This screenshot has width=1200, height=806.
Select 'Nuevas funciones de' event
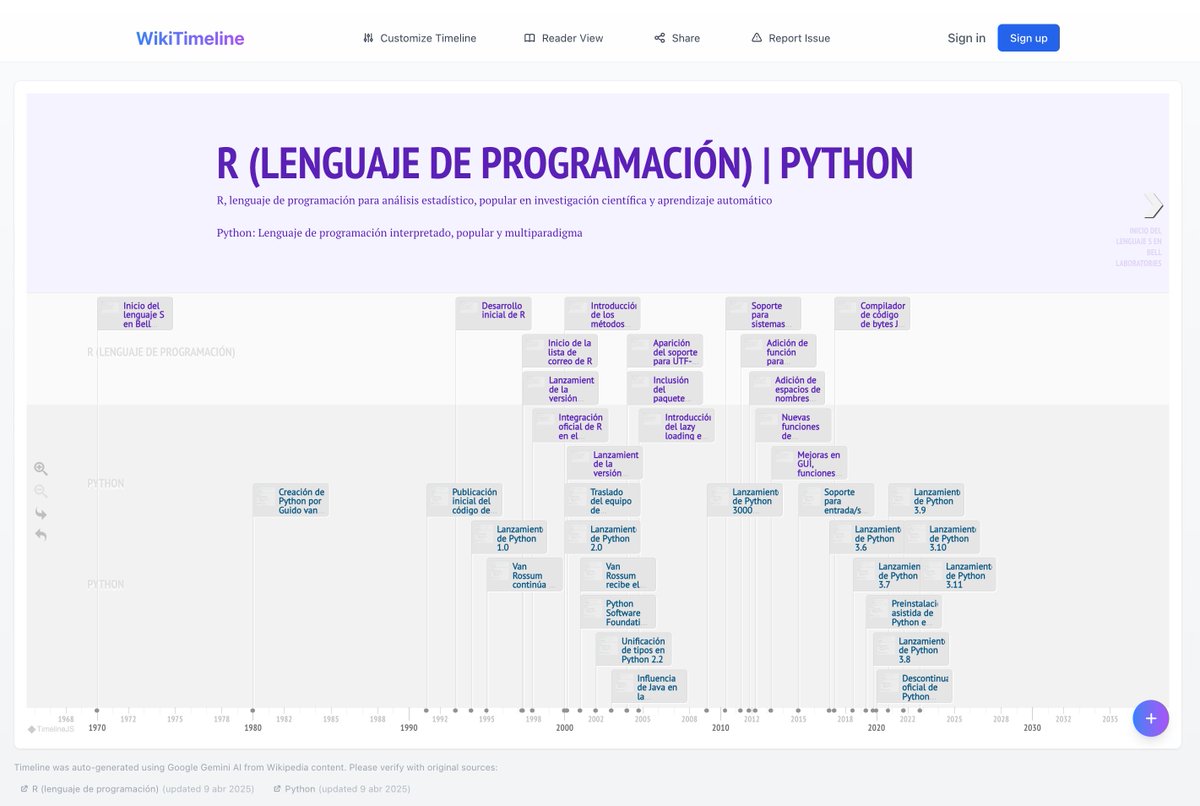[x=793, y=425]
